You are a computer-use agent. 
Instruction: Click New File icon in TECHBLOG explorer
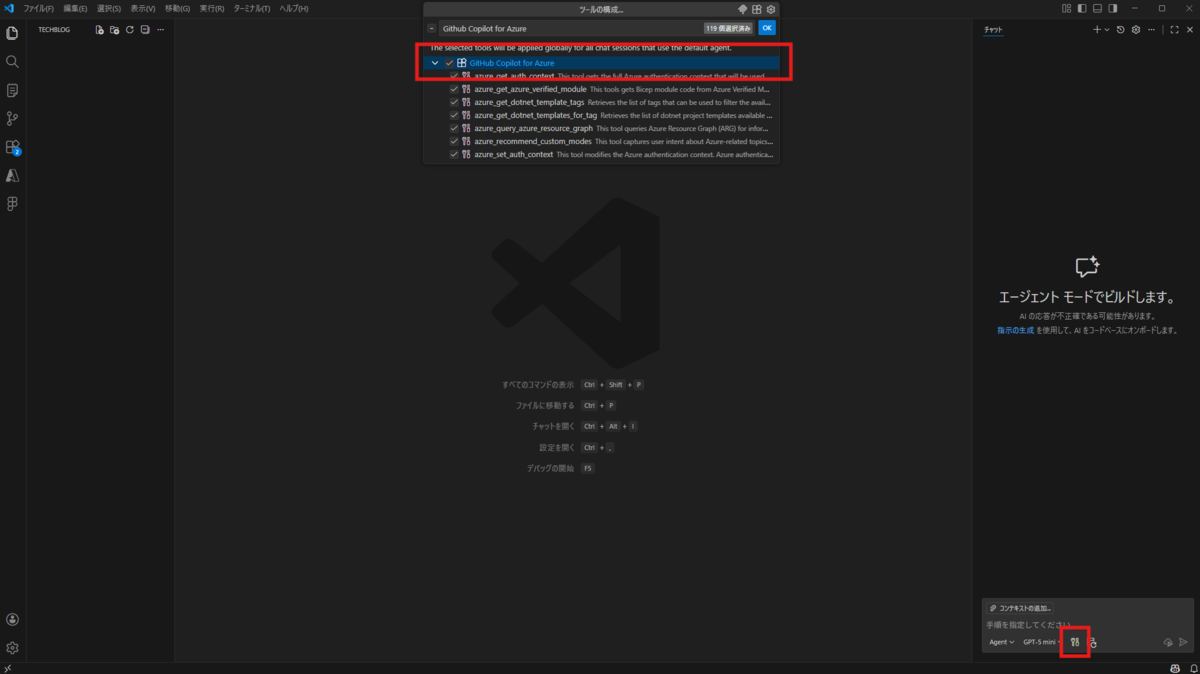pos(100,30)
